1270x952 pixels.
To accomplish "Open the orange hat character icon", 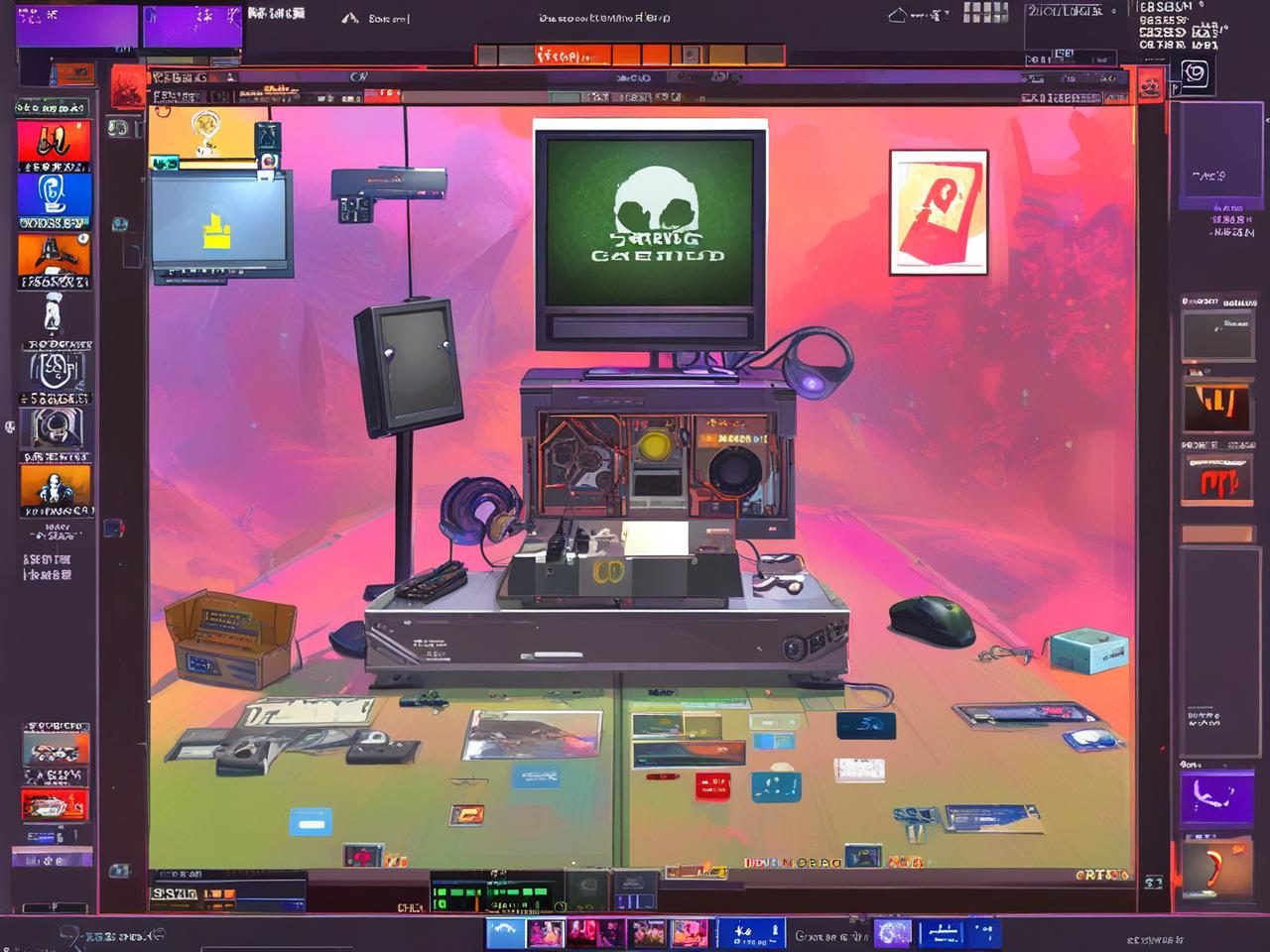I will 55,255.
